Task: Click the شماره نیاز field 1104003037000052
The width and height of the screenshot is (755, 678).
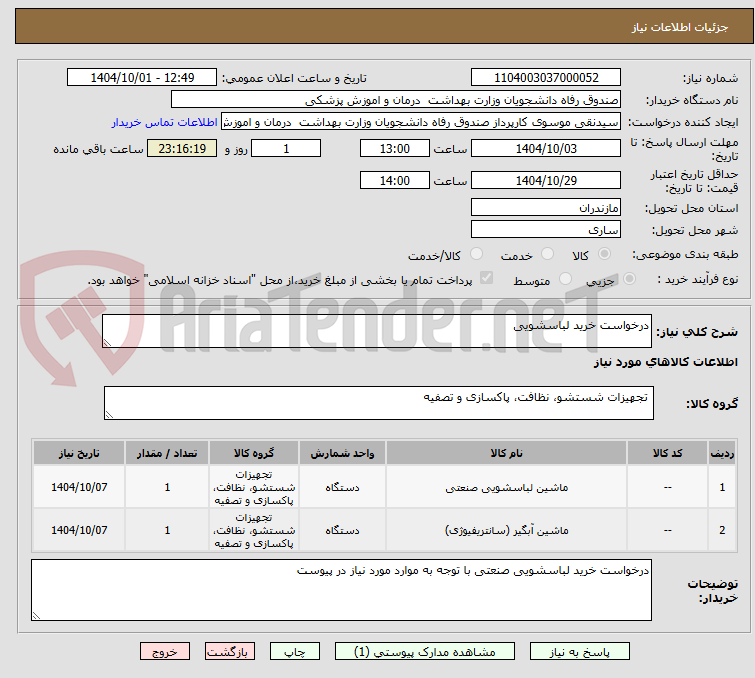Action: 546,78
